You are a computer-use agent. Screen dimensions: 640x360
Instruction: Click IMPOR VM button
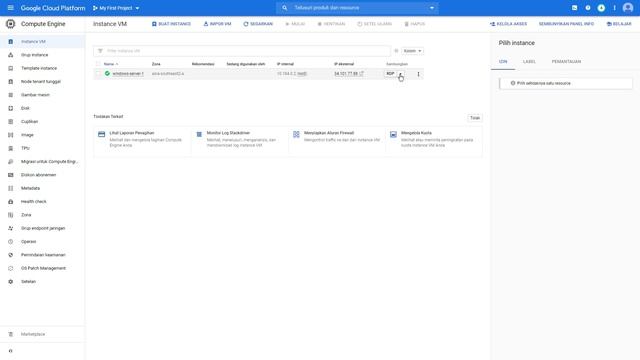[x=217, y=24]
